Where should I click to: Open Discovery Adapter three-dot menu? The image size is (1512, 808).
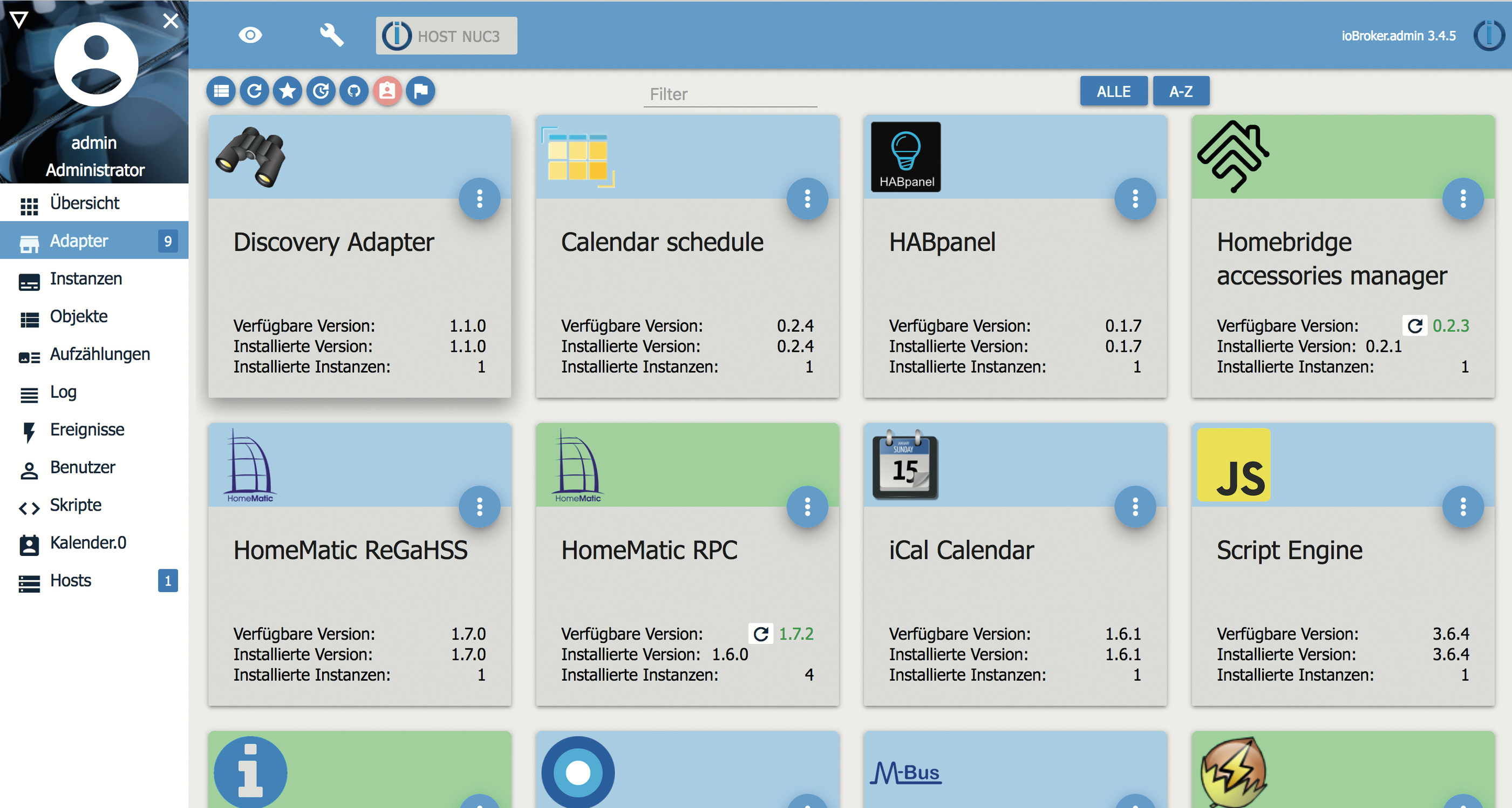(x=480, y=199)
